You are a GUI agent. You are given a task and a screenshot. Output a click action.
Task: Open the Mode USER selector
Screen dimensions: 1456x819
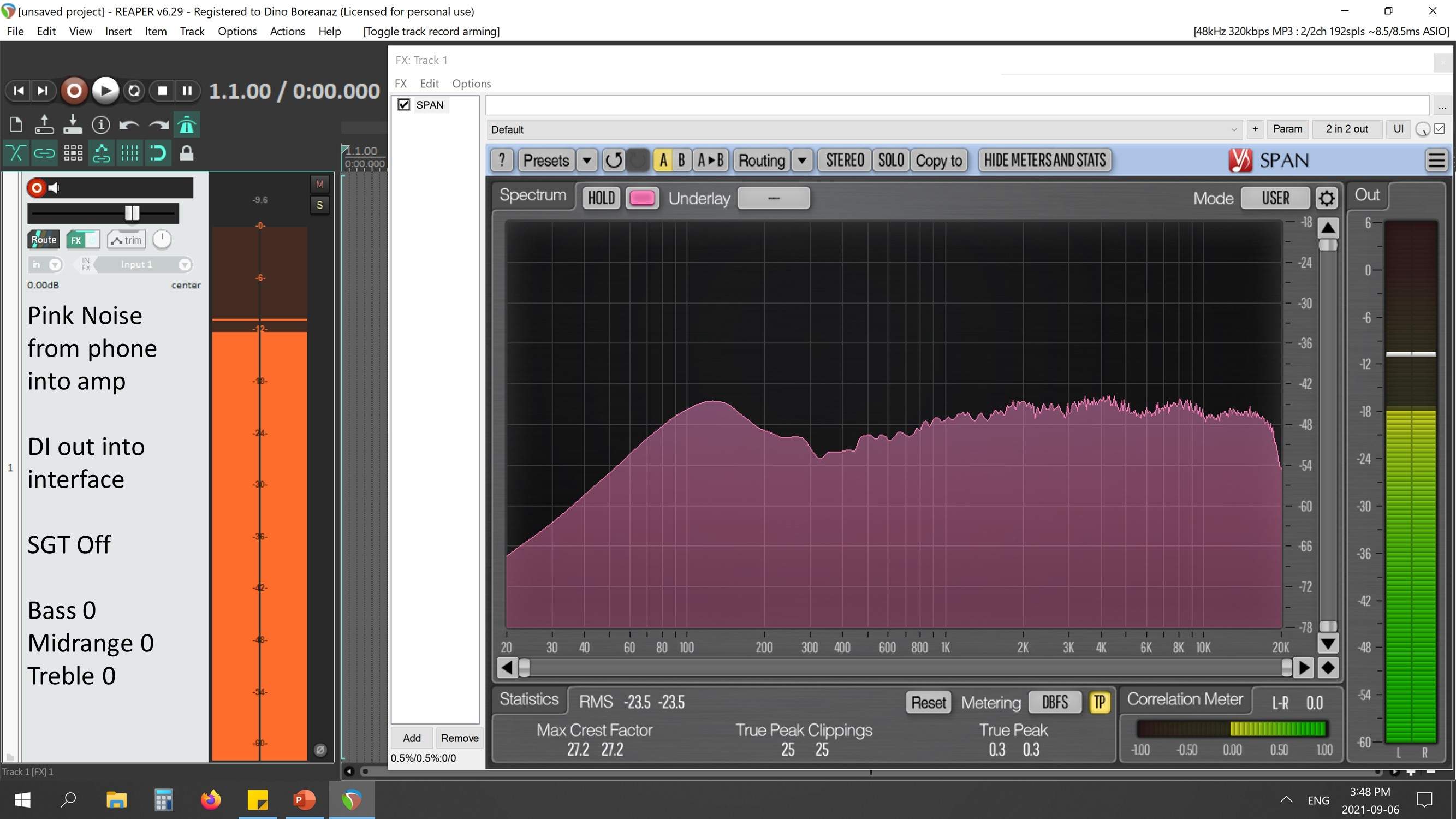(1275, 198)
